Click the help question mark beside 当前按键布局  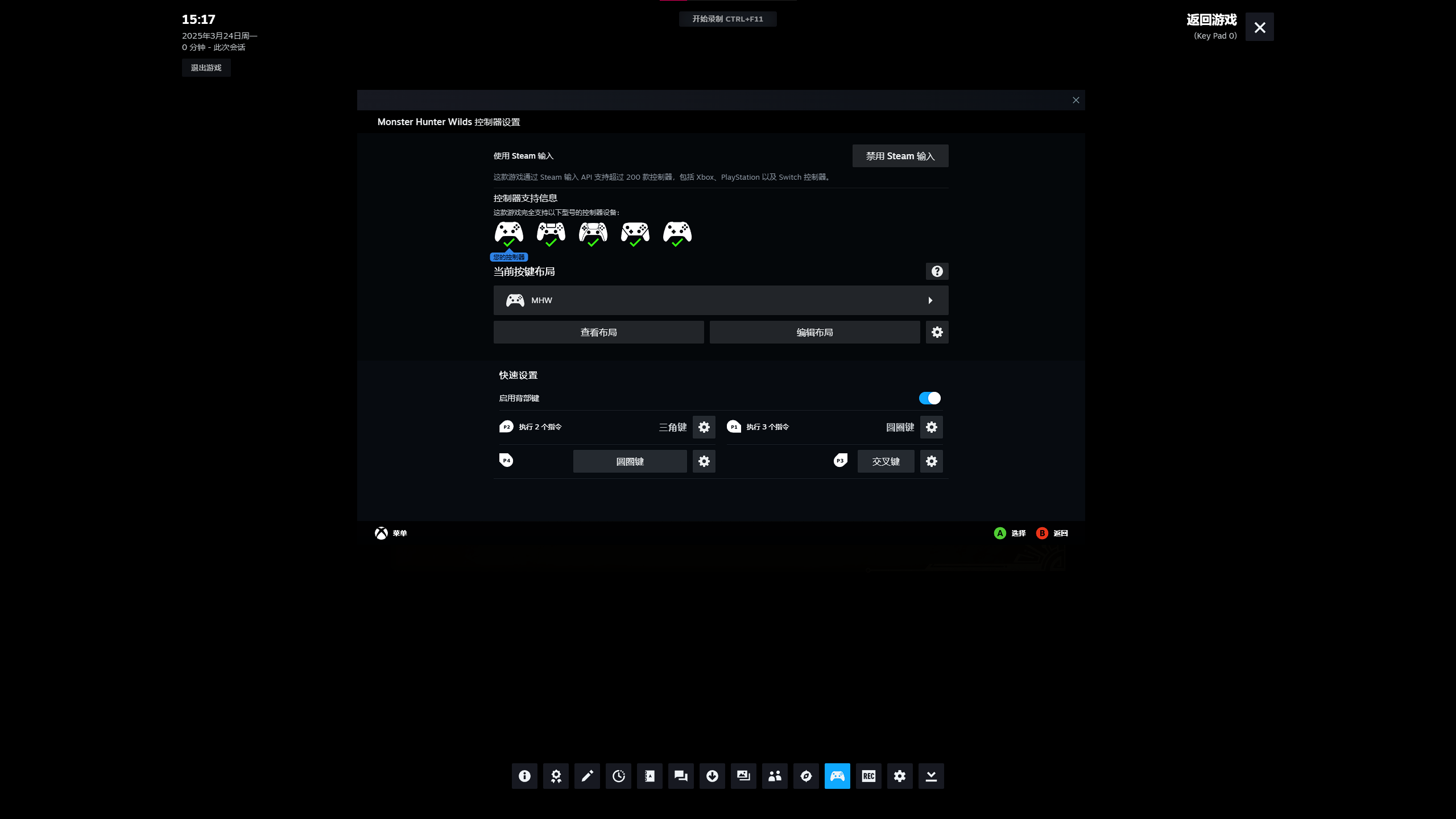(x=937, y=271)
